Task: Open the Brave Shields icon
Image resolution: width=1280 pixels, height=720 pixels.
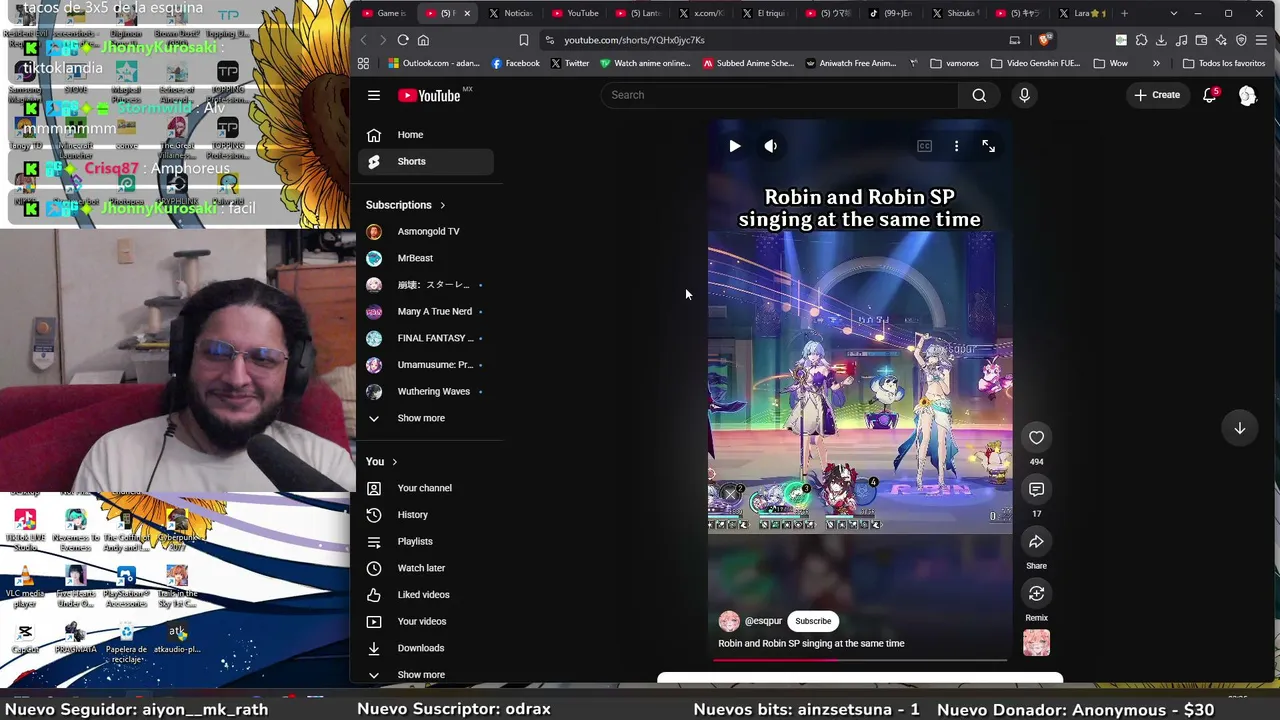Action: tap(1044, 40)
